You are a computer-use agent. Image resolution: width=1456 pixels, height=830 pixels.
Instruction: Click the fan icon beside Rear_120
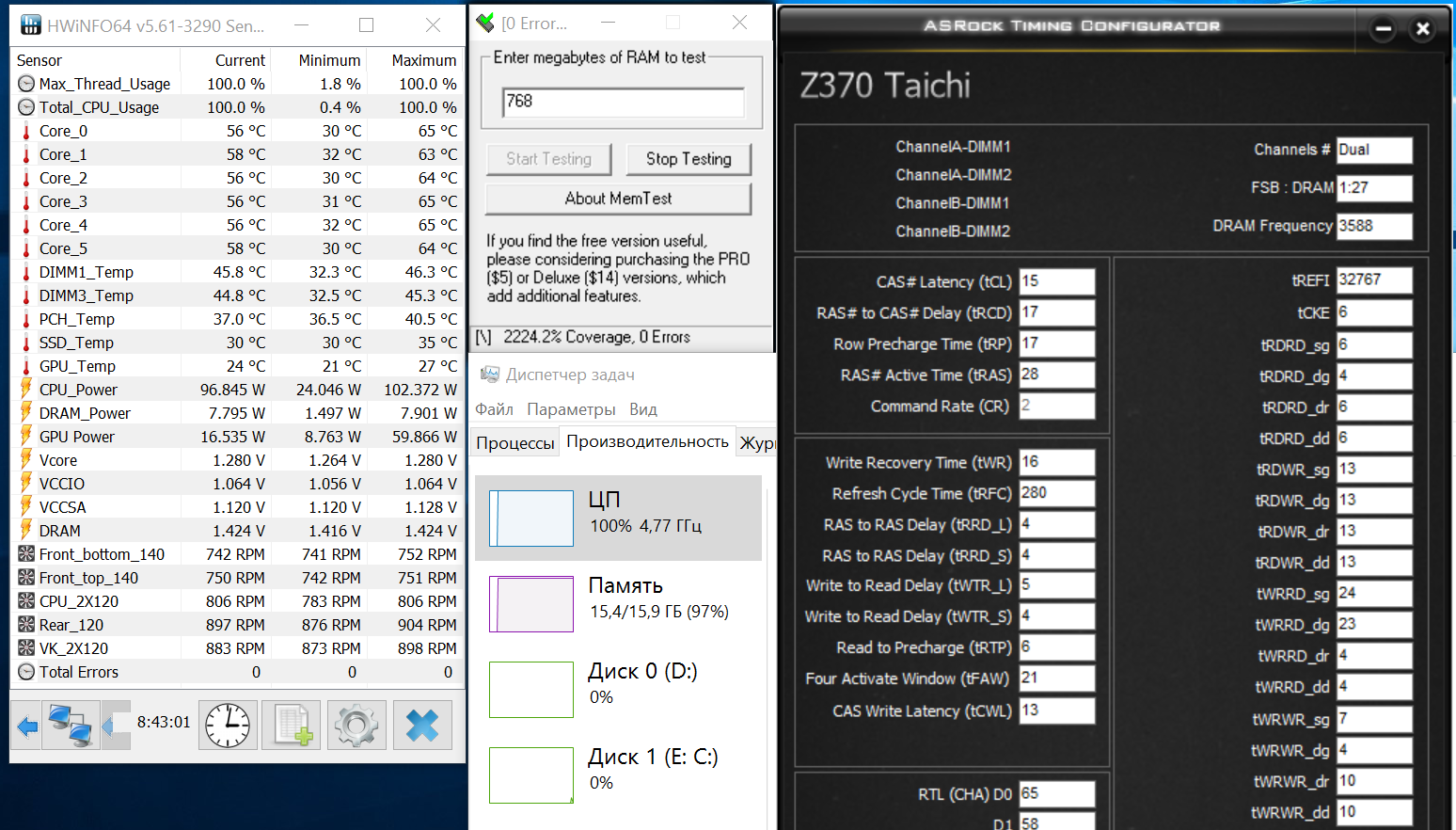click(26, 625)
